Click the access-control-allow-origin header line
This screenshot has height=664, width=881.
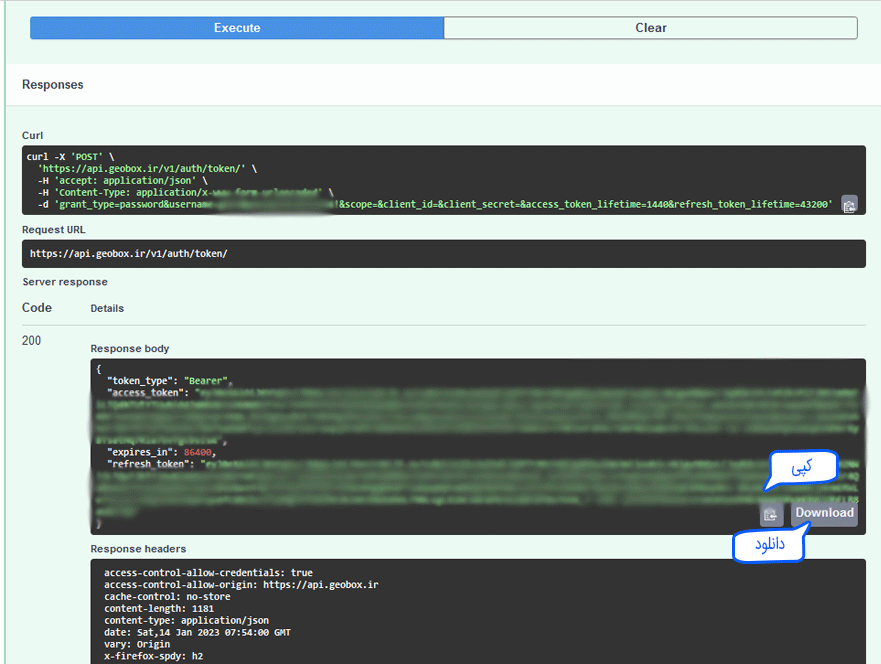(241, 584)
